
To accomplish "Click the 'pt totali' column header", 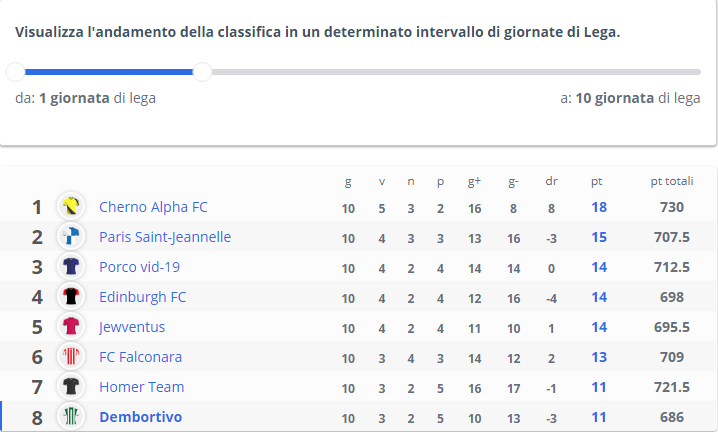I will pyautogui.click(x=672, y=181).
